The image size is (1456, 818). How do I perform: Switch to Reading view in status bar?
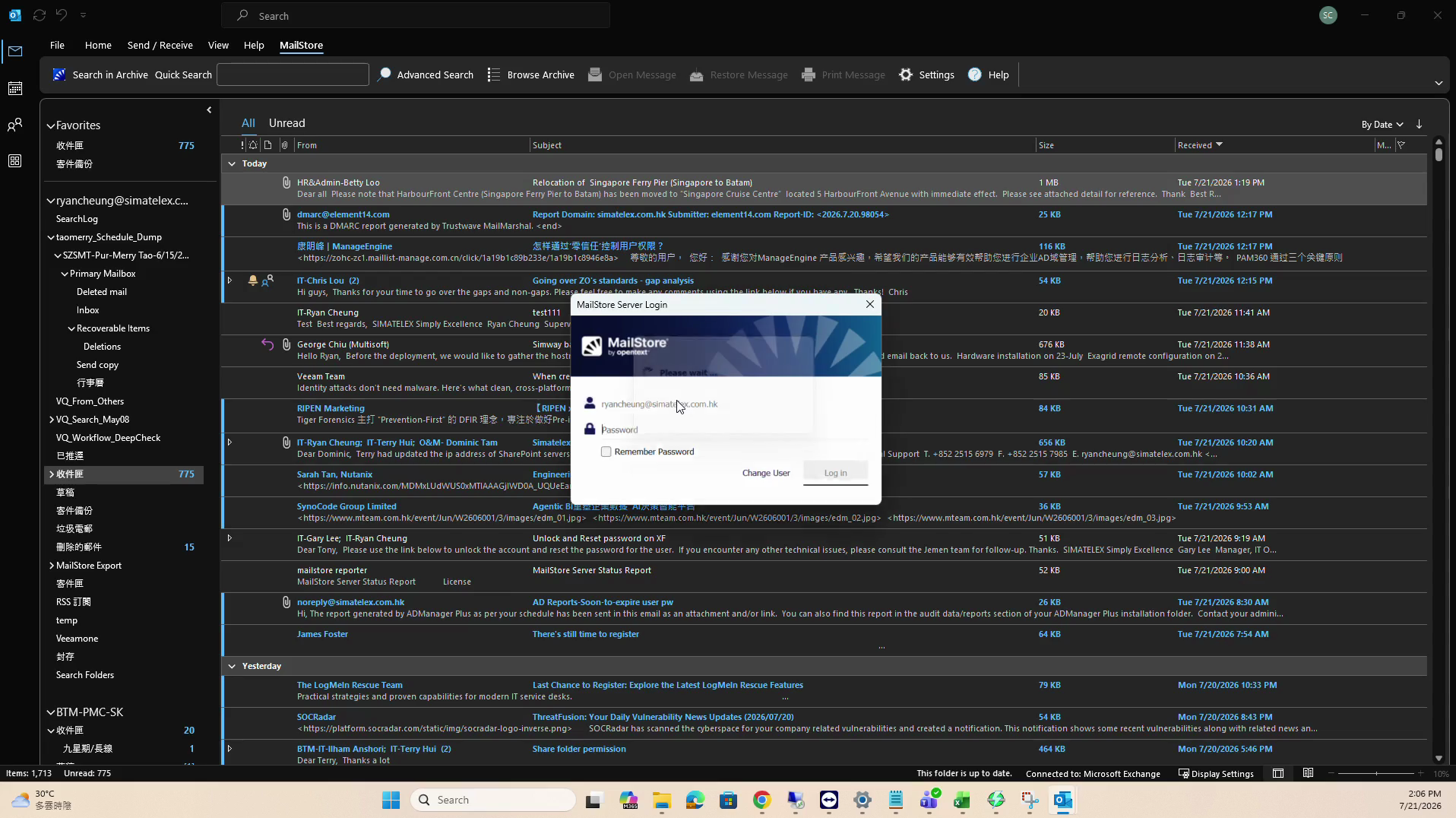coord(1308,773)
